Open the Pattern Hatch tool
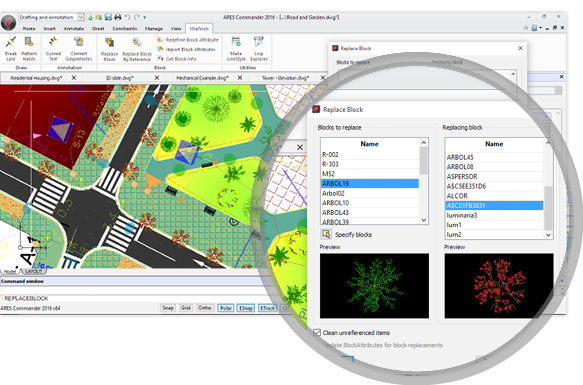 [29, 48]
